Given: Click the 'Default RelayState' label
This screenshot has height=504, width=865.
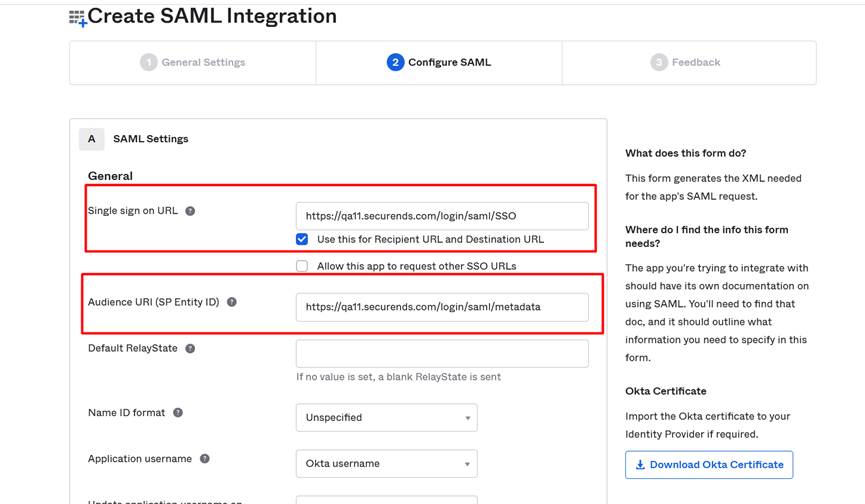Looking at the screenshot, I should 133,348.
